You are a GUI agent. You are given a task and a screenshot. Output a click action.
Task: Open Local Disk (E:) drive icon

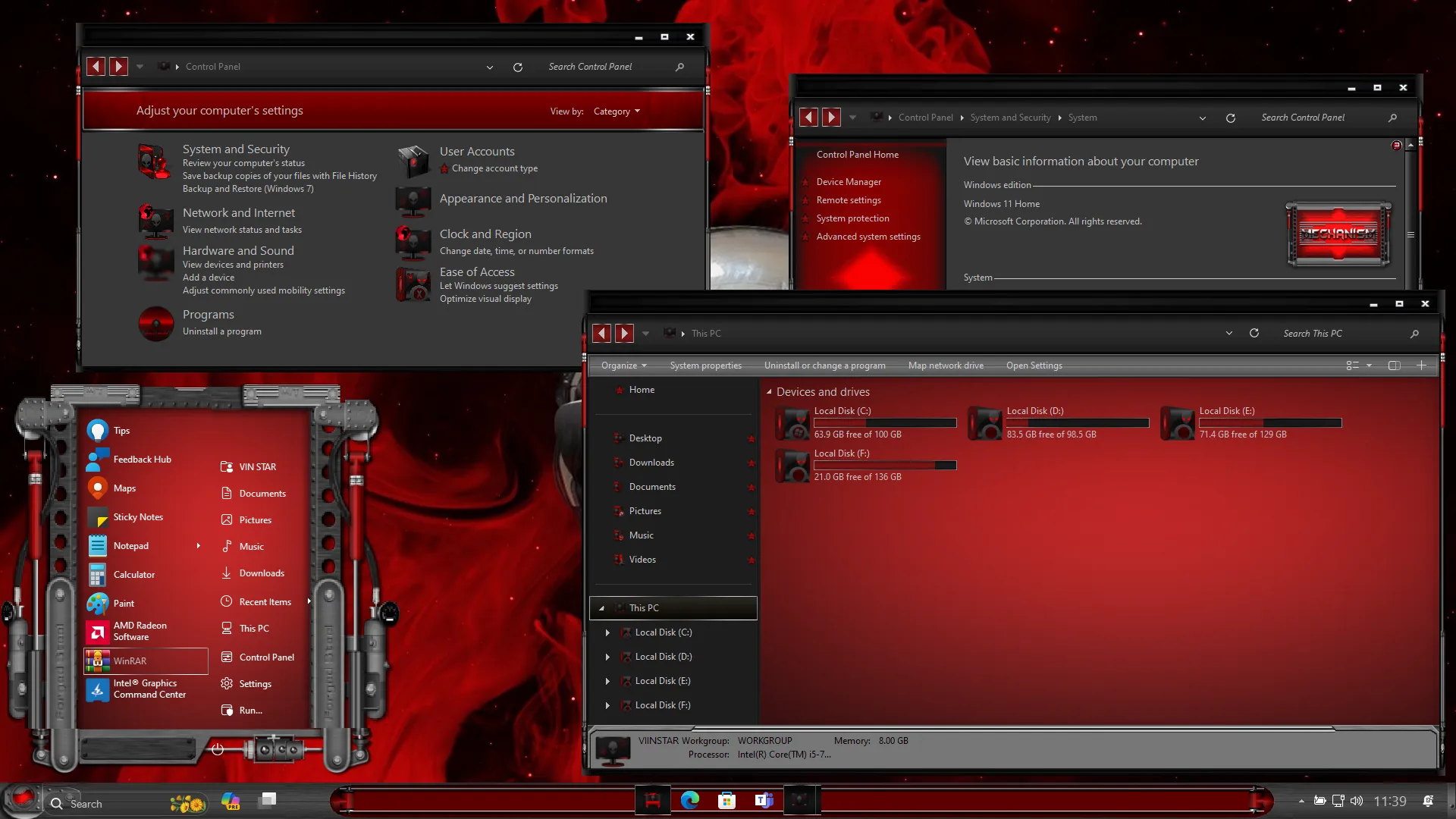(1178, 423)
